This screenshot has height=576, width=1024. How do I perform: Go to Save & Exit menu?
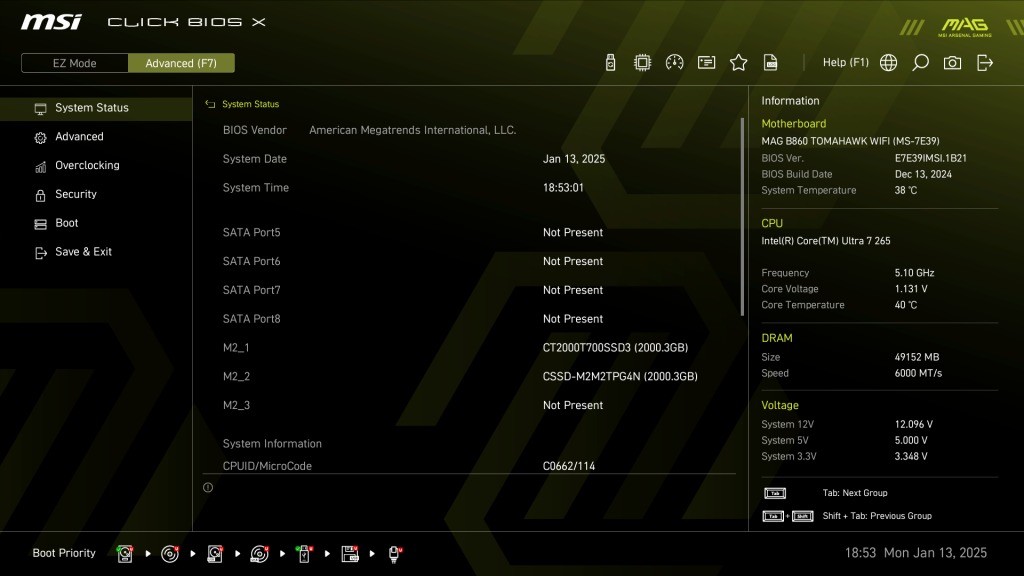coord(83,252)
